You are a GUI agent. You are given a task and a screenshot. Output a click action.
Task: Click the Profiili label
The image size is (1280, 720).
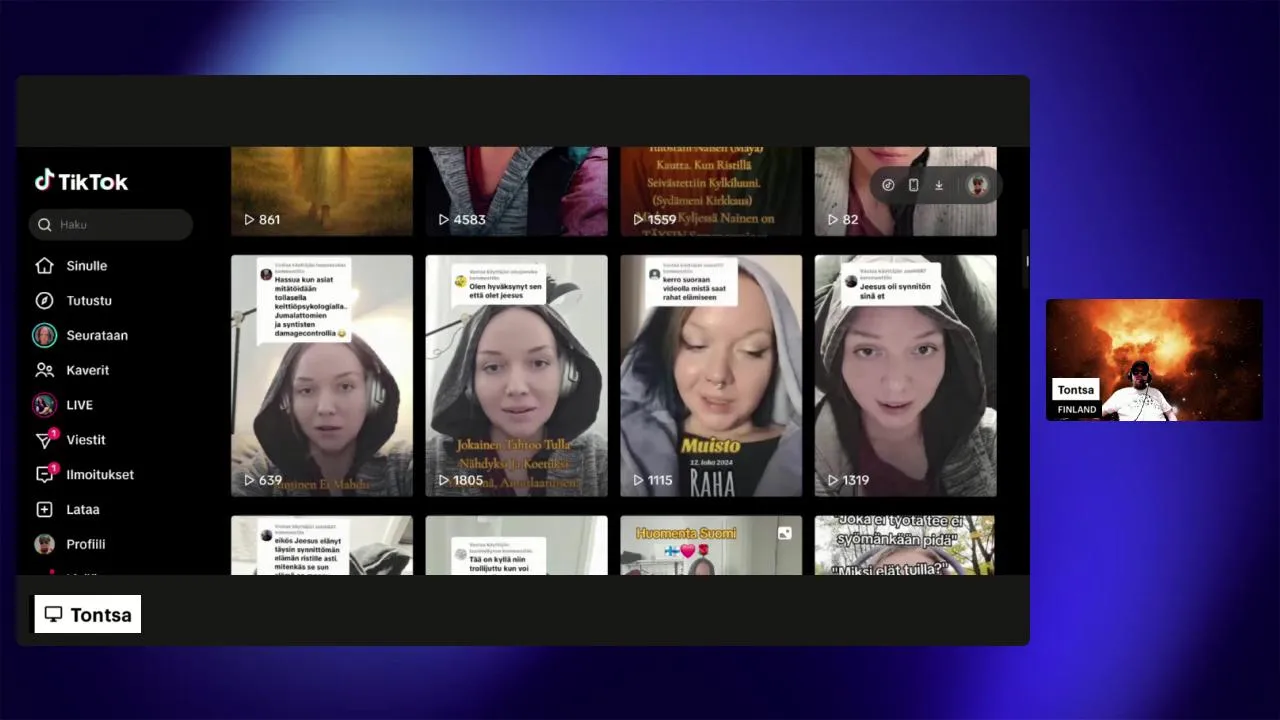click(86, 545)
